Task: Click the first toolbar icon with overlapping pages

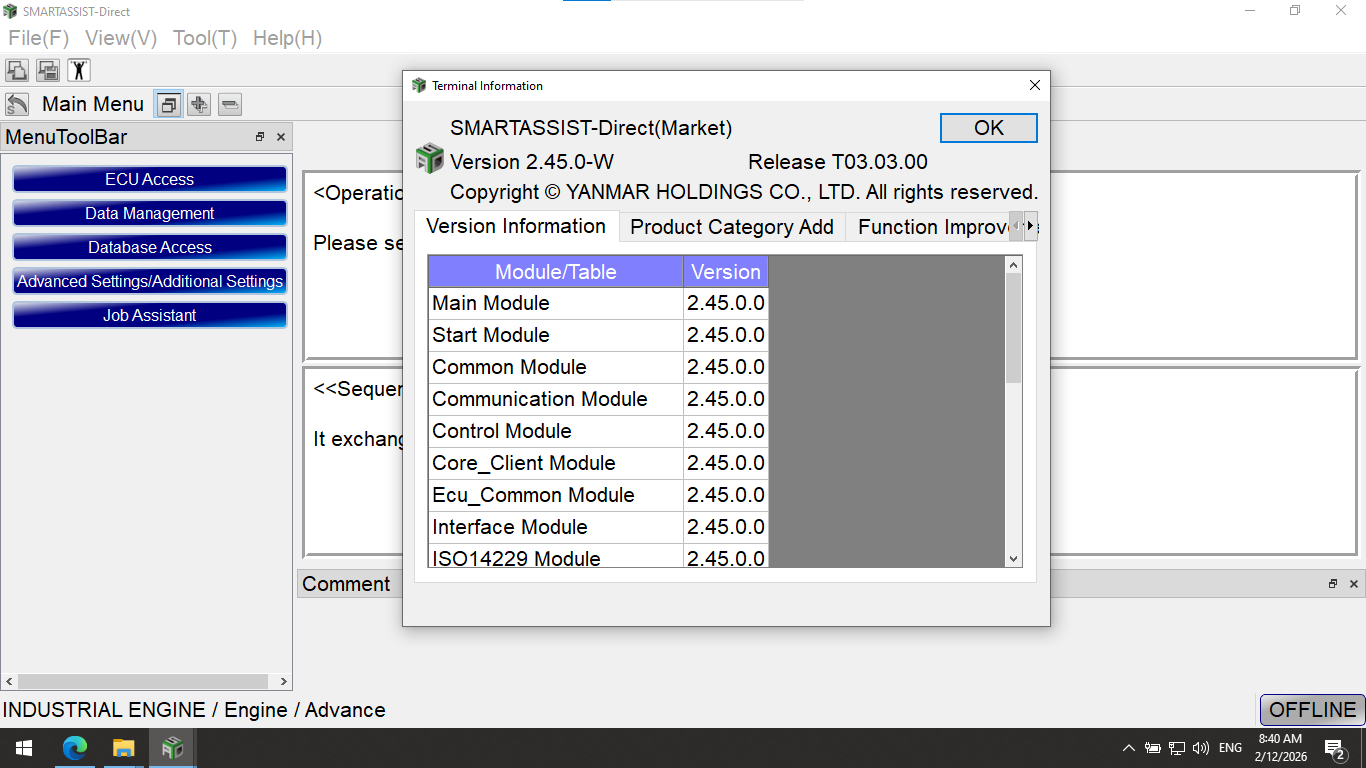Action: [17, 70]
